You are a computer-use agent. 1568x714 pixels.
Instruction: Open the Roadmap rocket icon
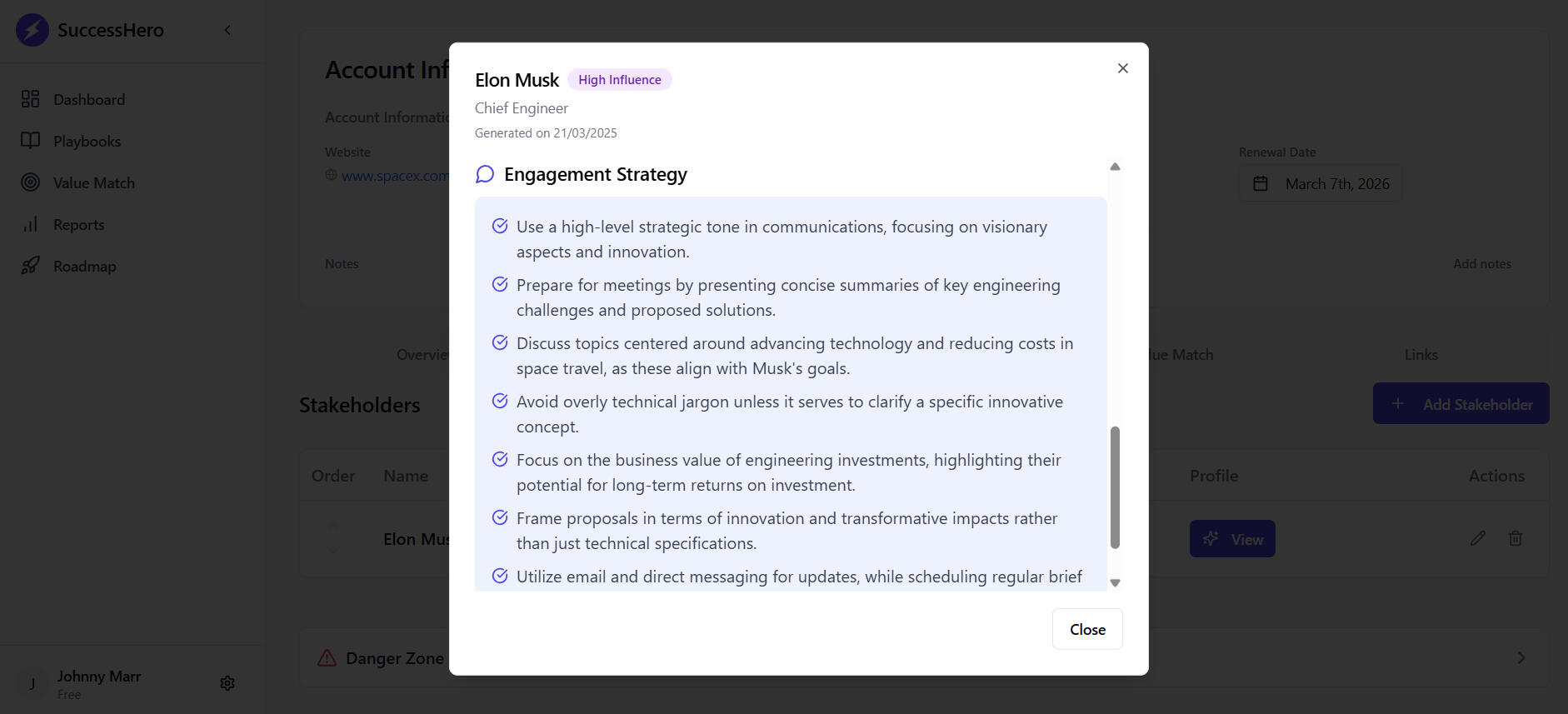pyautogui.click(x=31, y=266)
